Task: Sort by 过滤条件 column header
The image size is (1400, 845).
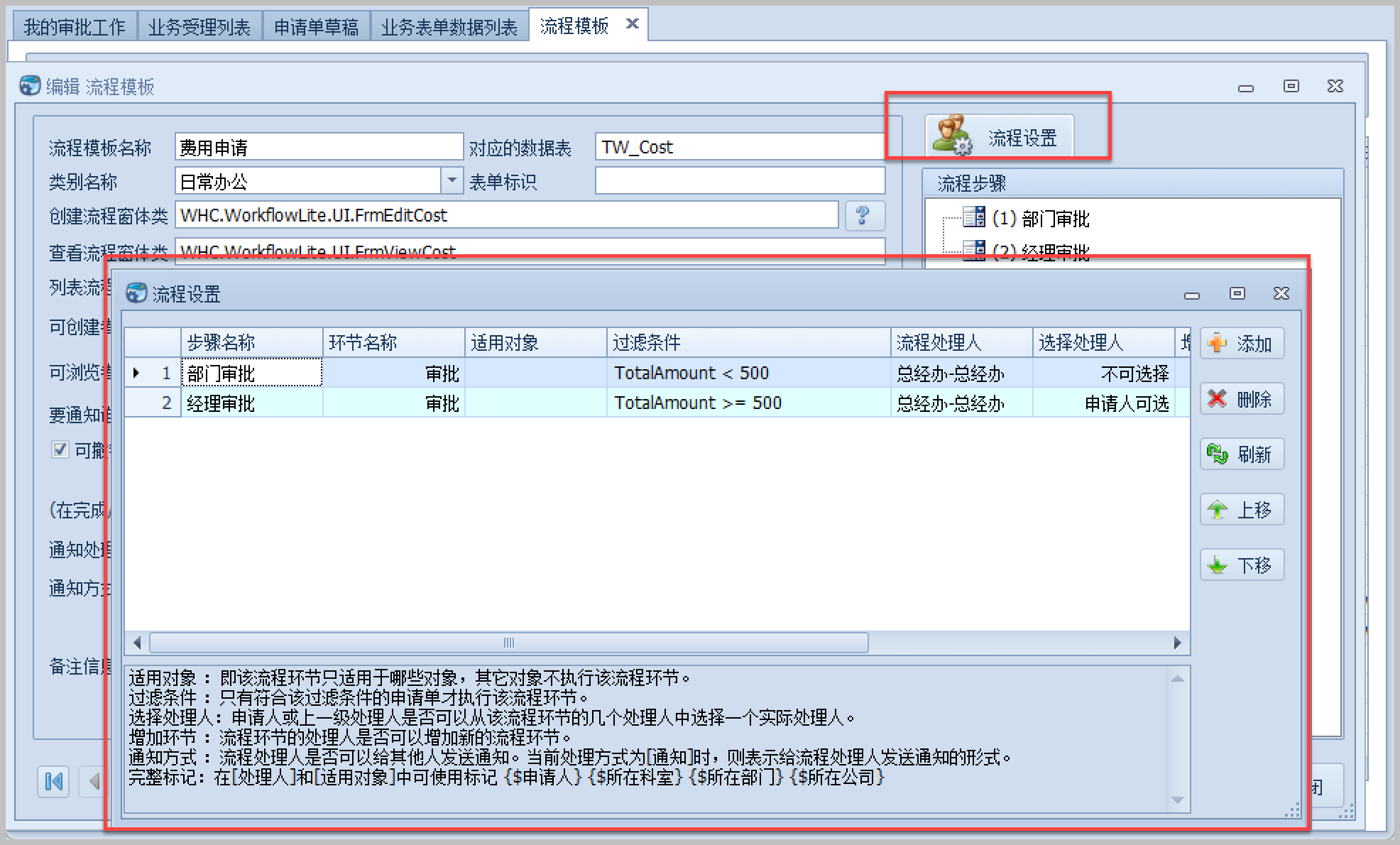Action: 748,343
